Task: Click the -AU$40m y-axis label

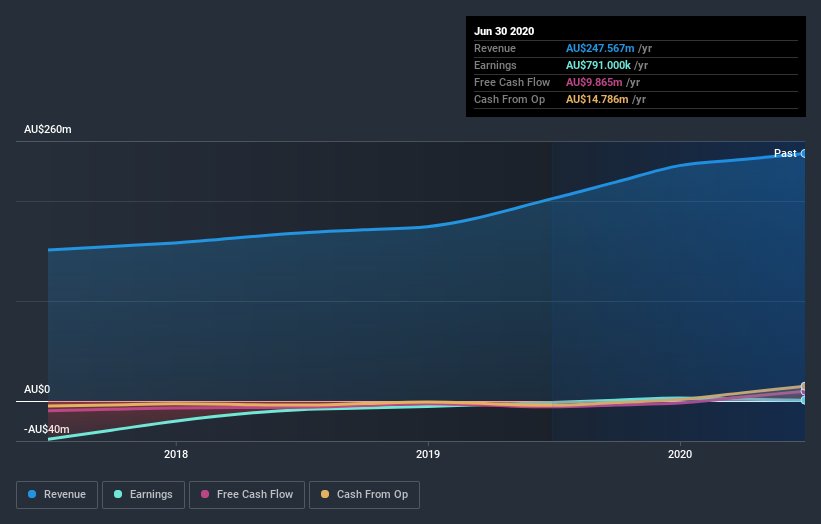Action: 47,429
